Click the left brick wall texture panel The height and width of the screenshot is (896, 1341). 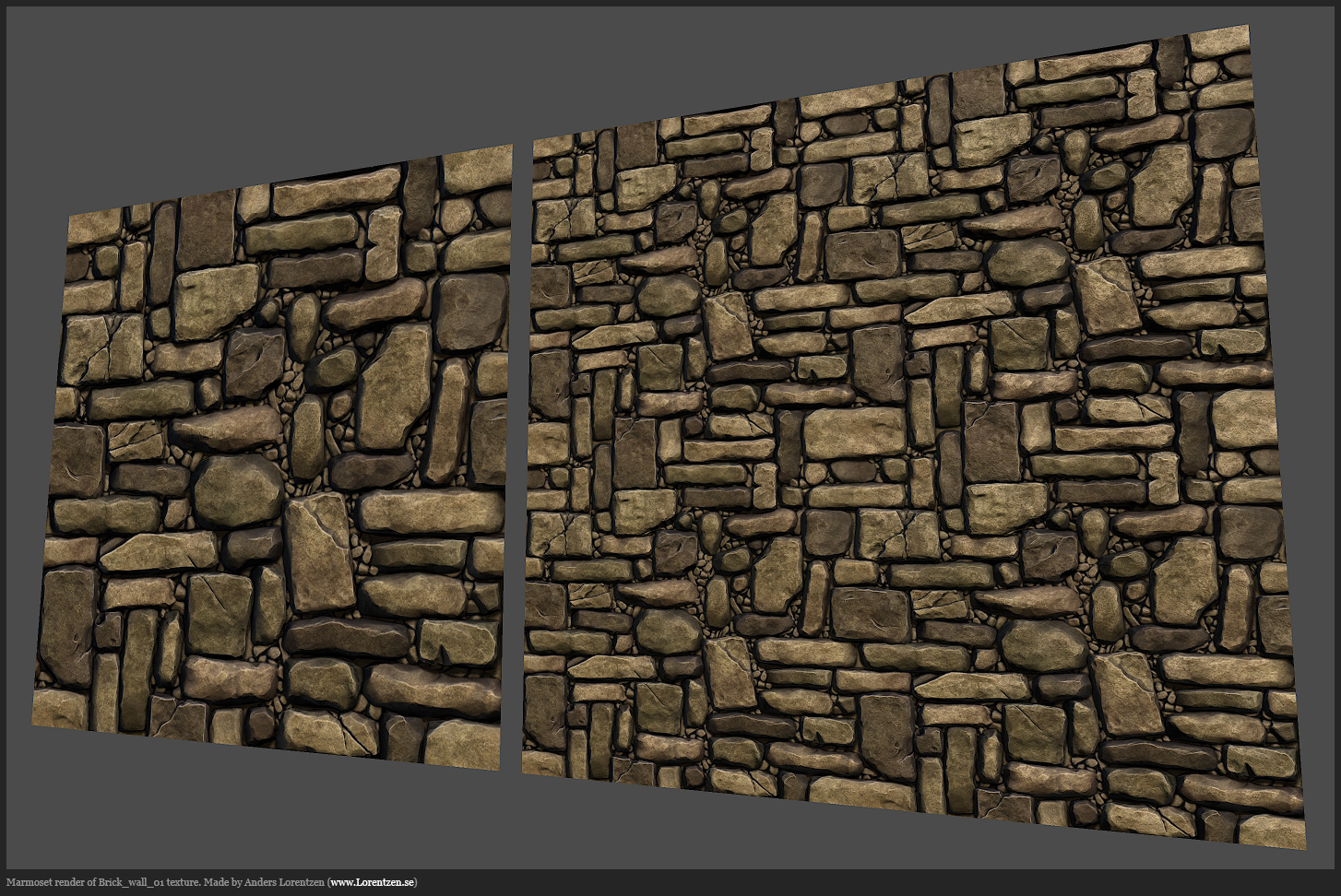(273, 456)
